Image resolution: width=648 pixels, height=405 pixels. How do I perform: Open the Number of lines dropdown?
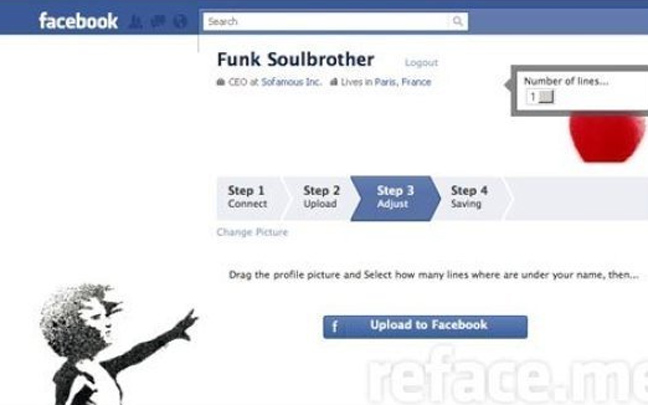pyautogui.click(x=540, y=97)
